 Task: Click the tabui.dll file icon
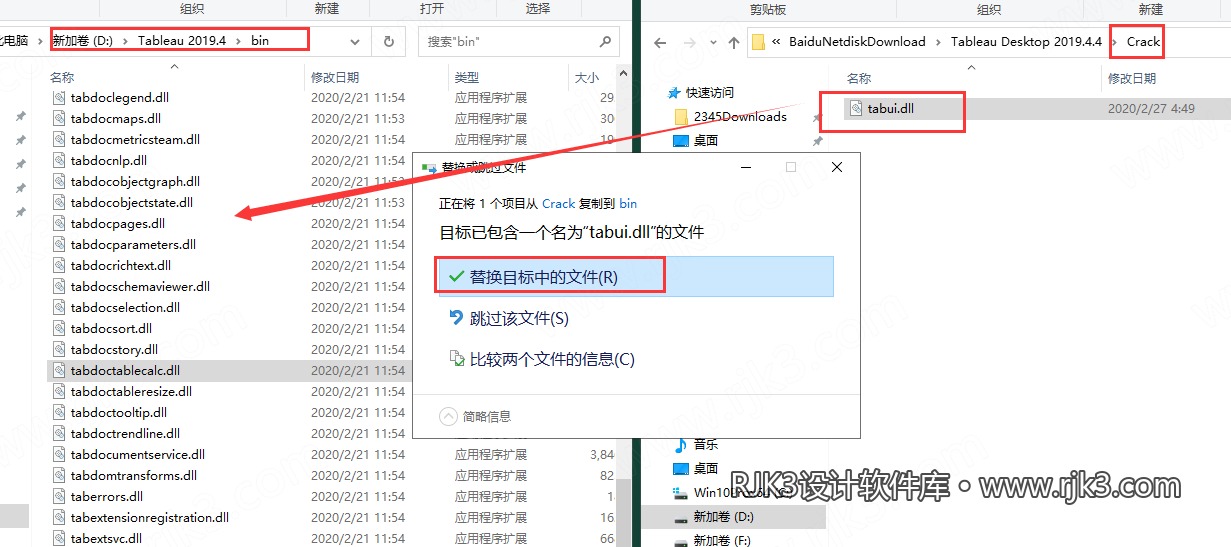[x=856, y=108]
